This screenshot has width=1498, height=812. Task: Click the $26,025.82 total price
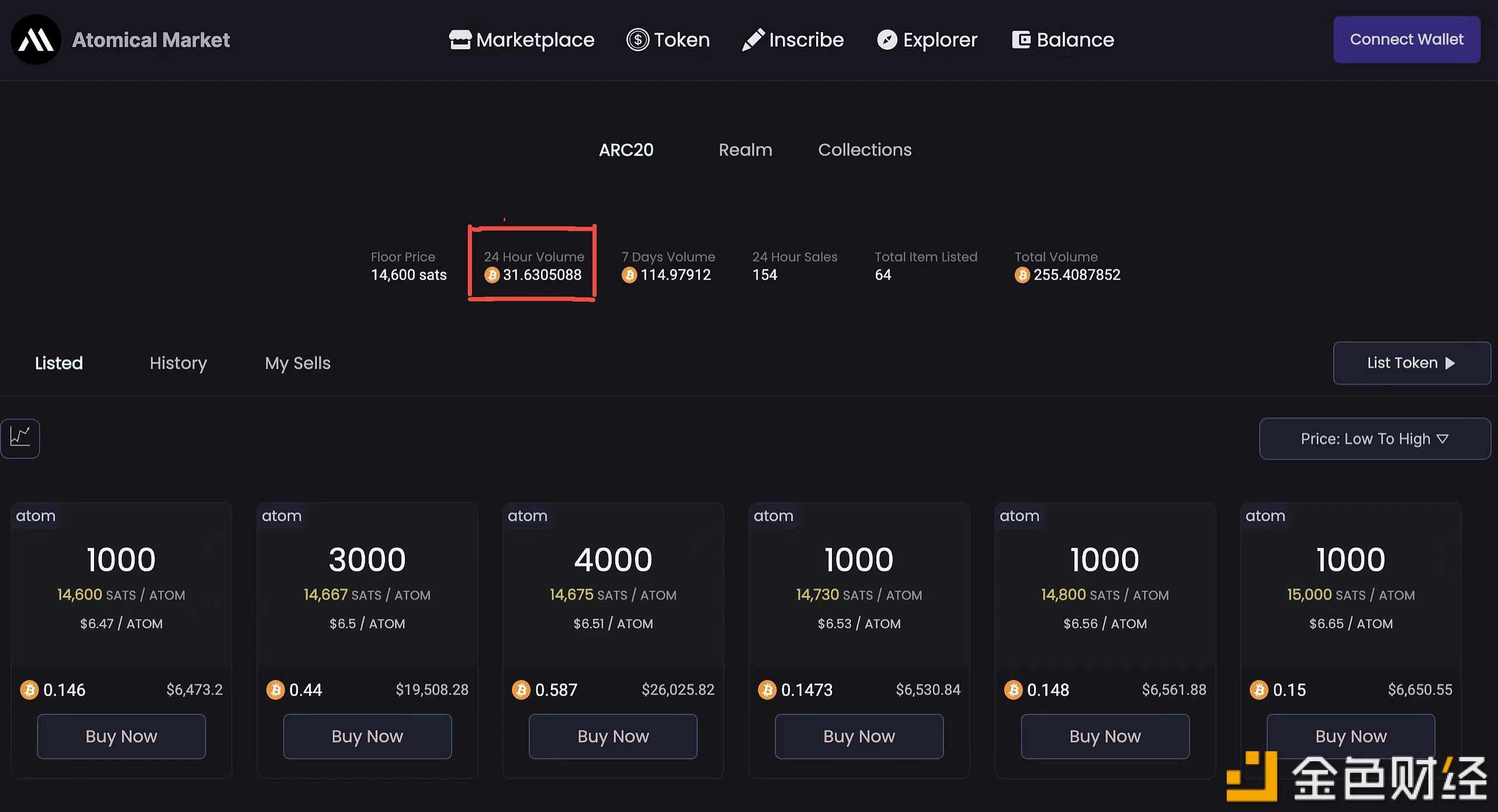coord(678,690)
